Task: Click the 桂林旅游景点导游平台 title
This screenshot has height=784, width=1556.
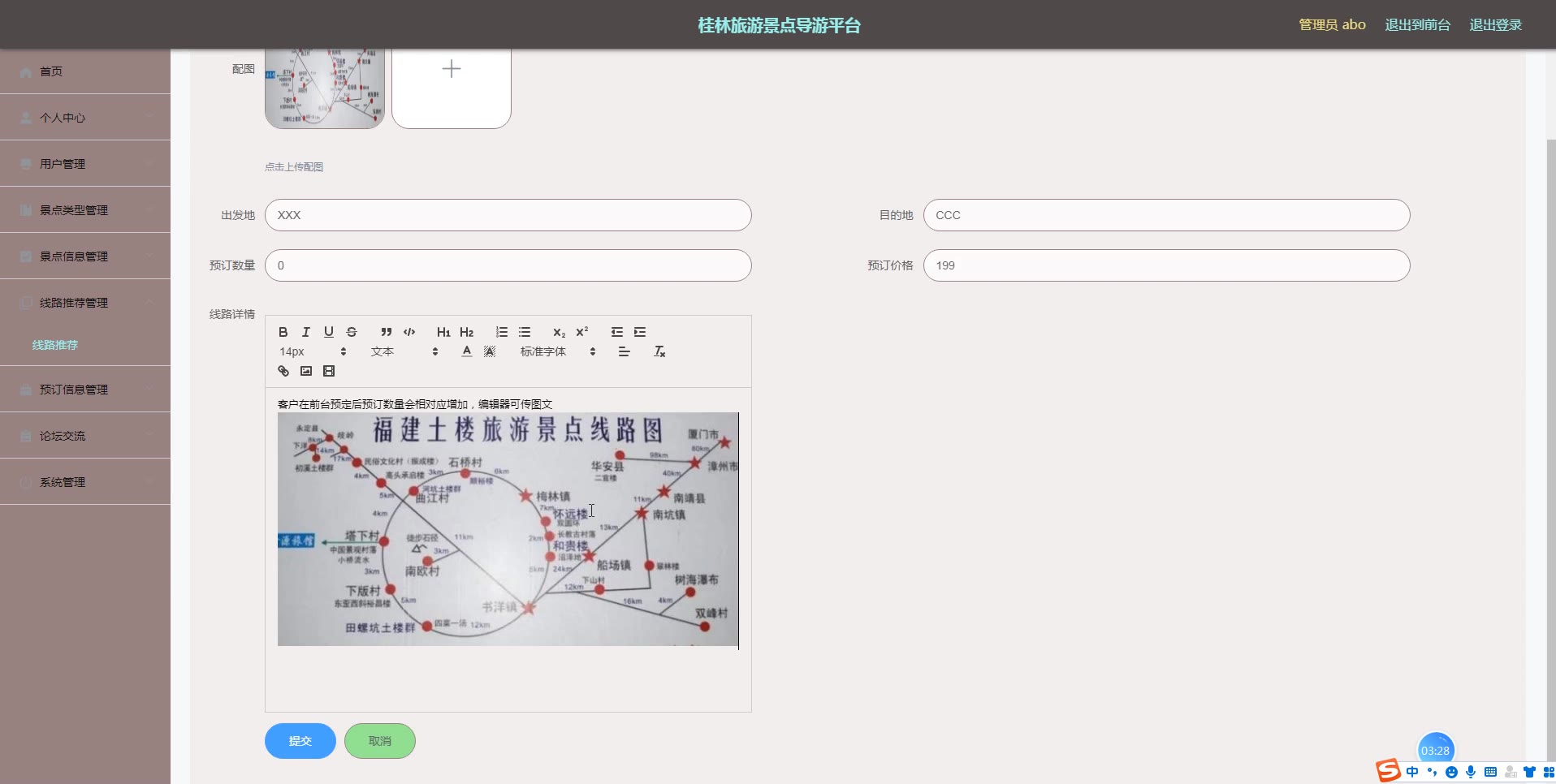Action: pos(779,25)
